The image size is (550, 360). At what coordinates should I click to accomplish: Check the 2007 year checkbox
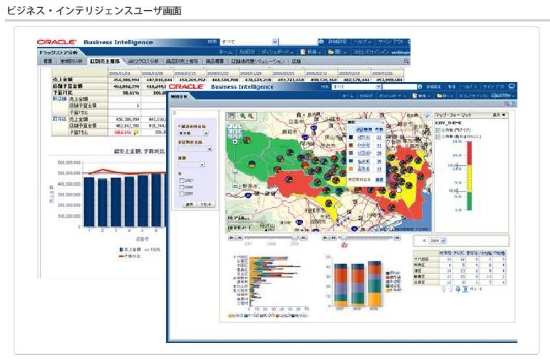click(182, 181)
